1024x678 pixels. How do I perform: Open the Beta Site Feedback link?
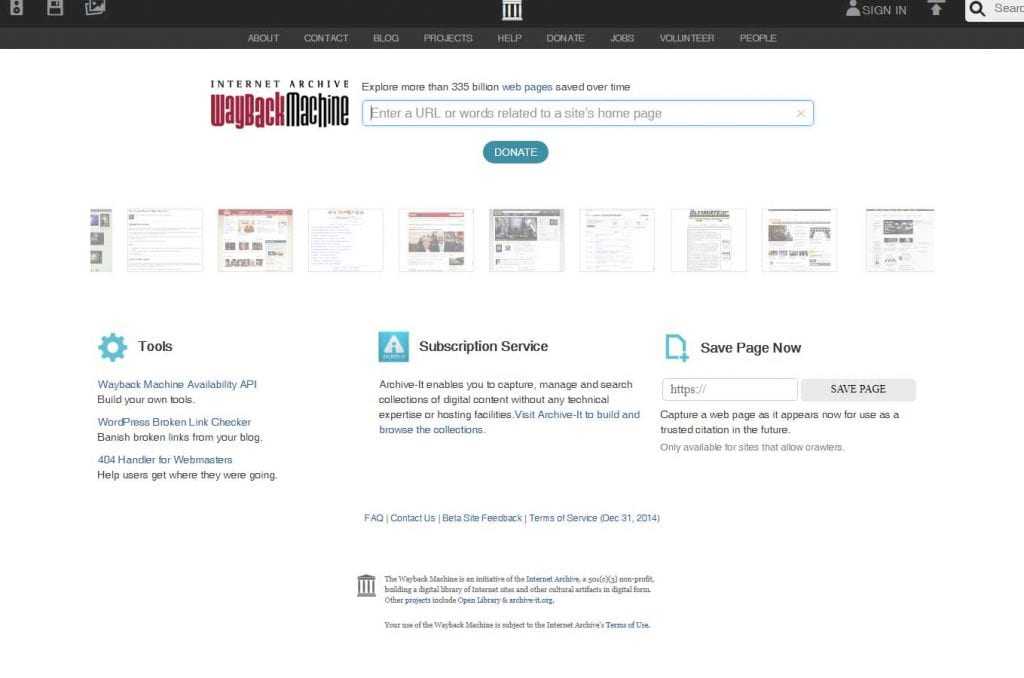[482, 518]
